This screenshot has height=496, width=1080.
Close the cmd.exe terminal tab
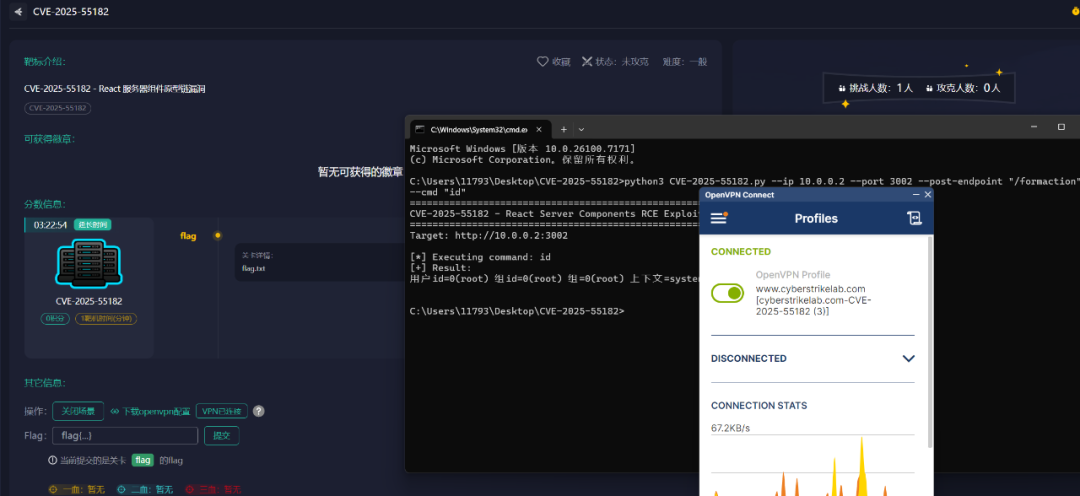point(539,129)
